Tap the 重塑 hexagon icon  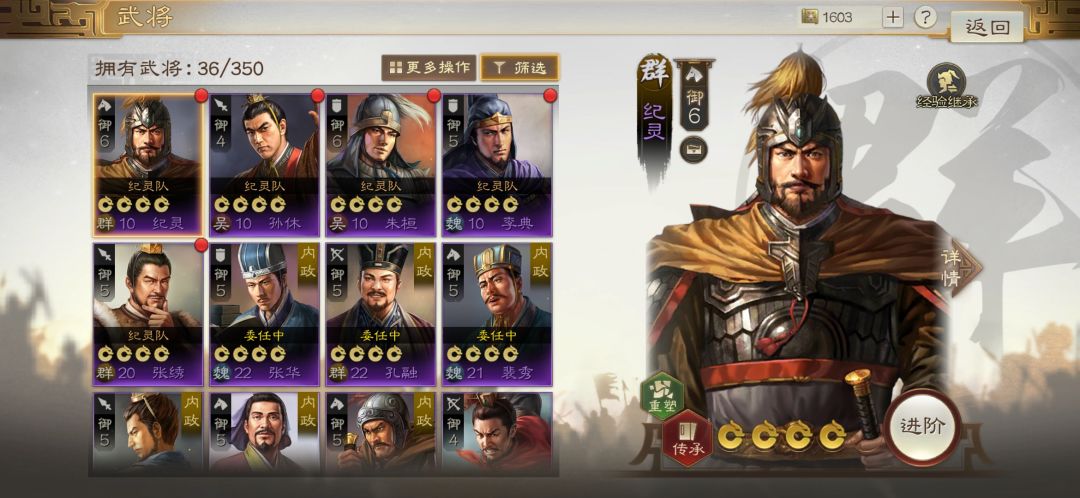pos(662,396)
